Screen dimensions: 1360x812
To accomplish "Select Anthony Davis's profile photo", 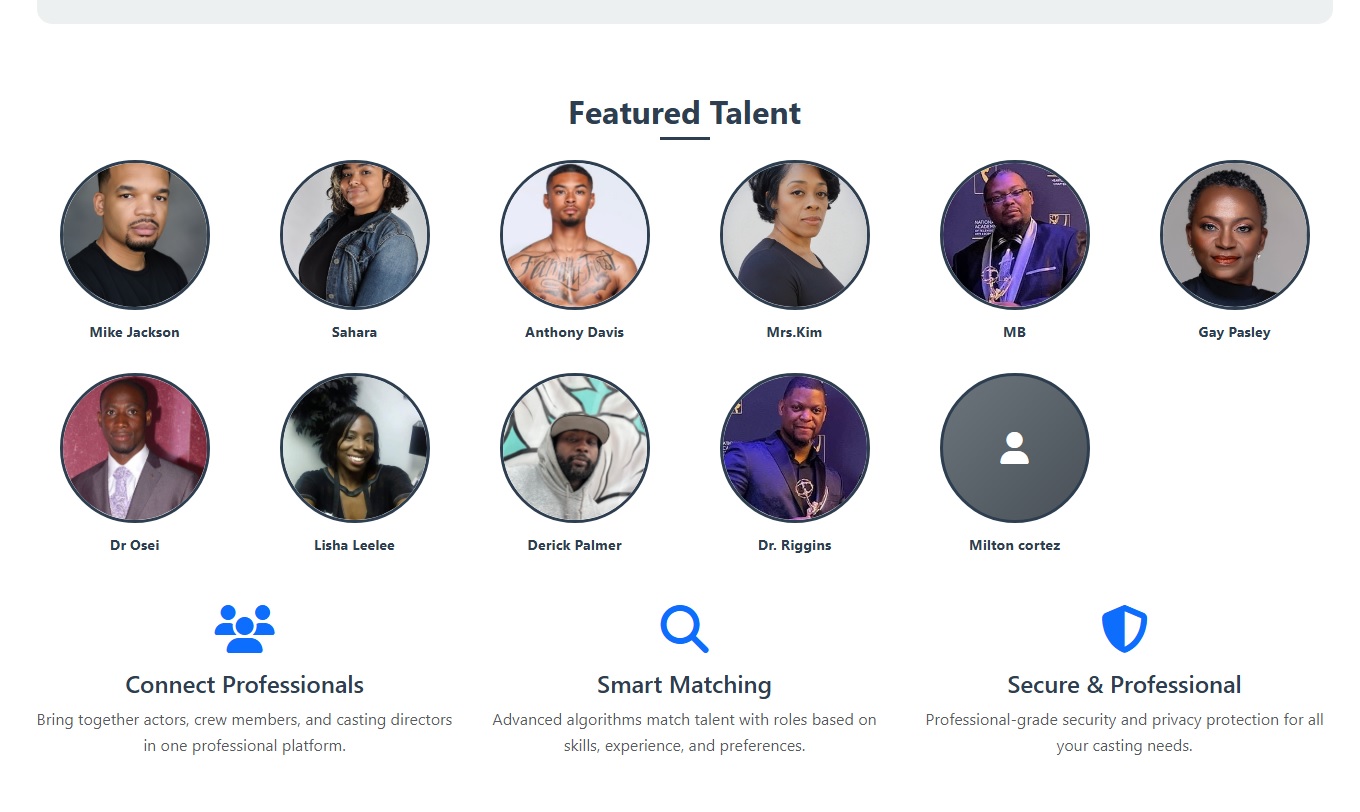I will (x=575, y=235).
